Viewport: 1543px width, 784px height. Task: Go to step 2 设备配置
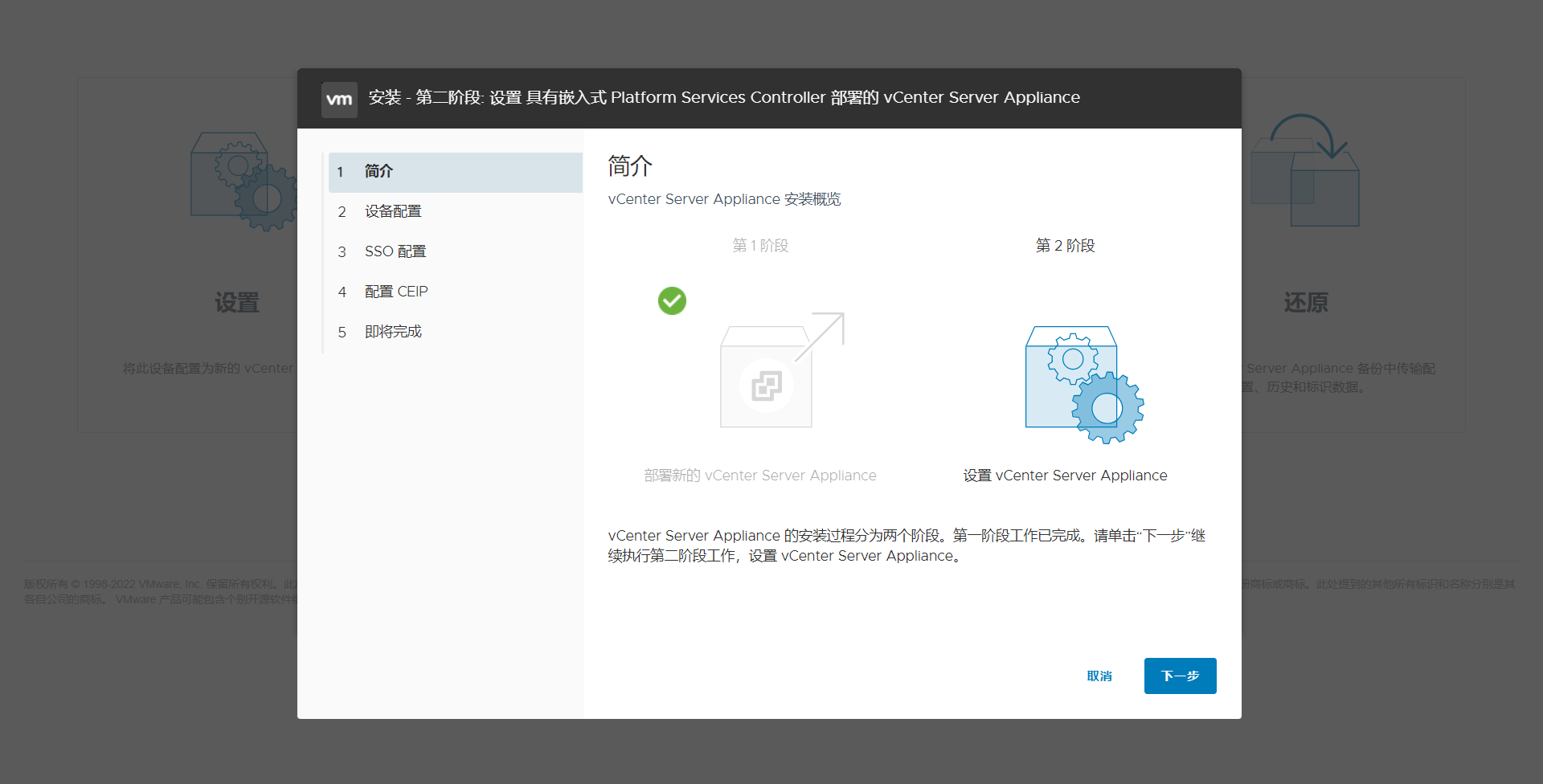[455, 212]
